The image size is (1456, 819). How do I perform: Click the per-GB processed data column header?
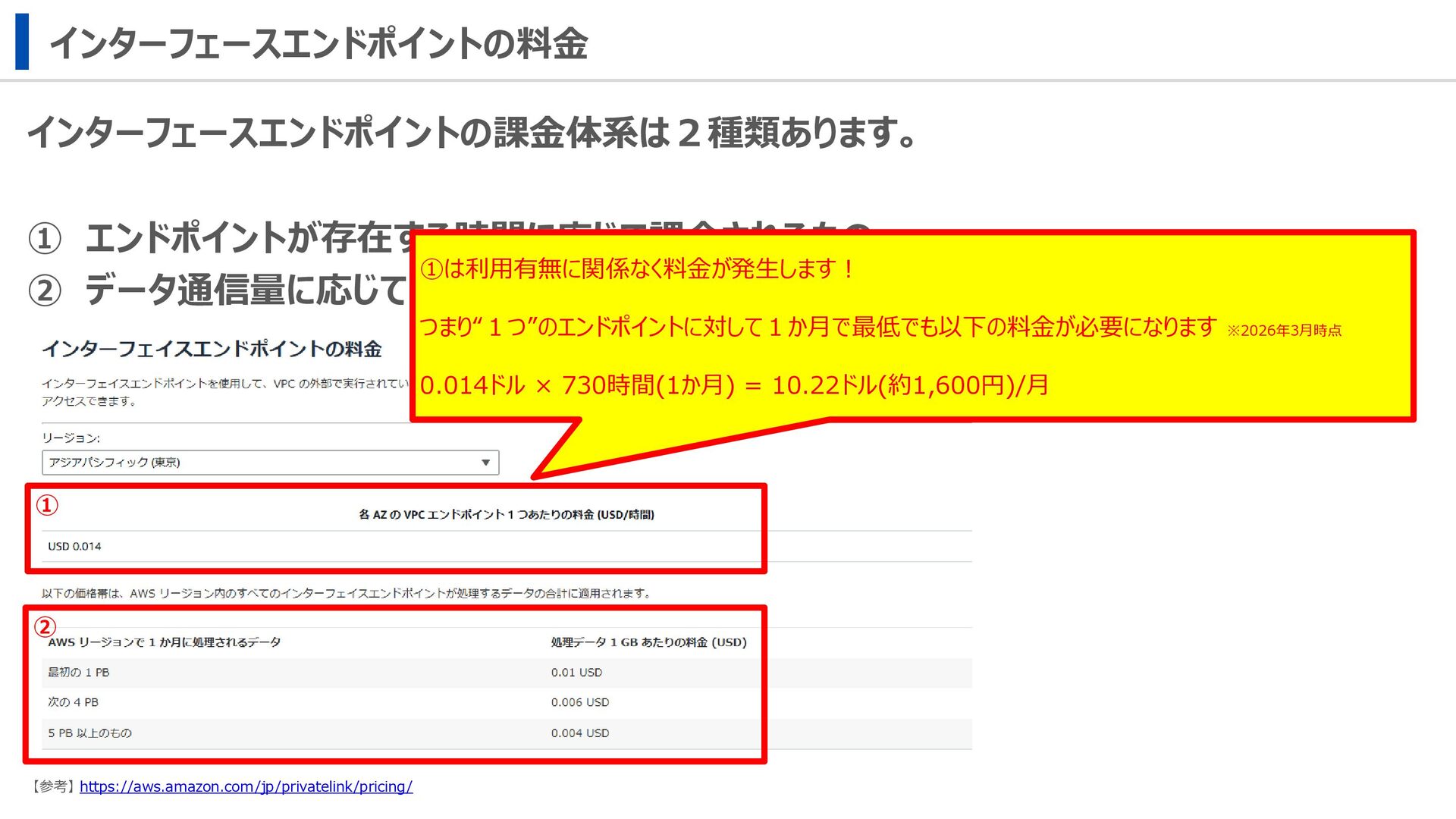click(x=648, y=642)
